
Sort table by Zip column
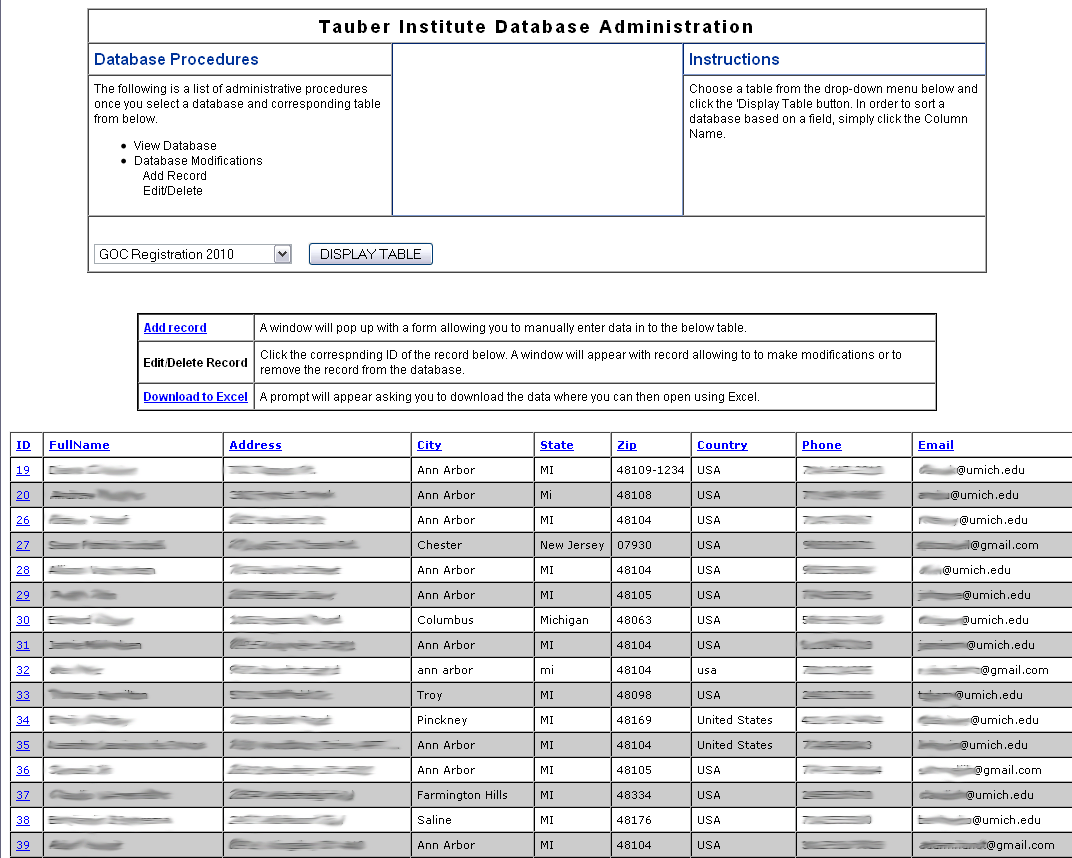point(626,445)
